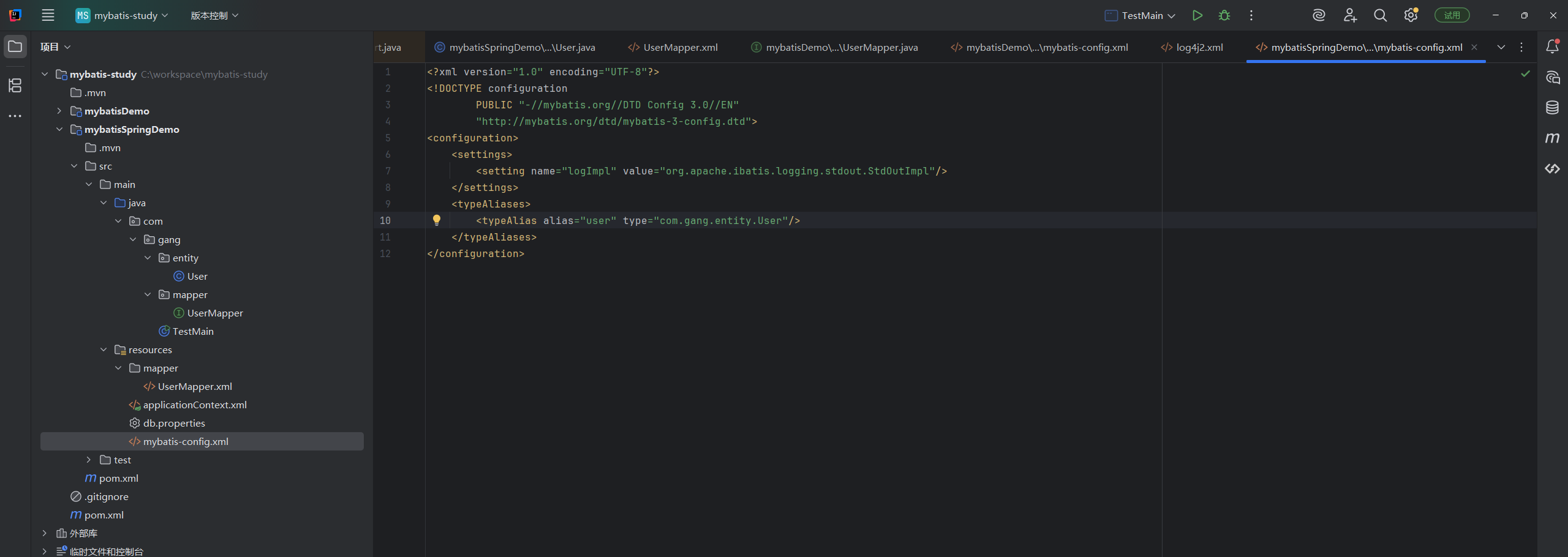Screen dimensions: 1568x557
Task: Select UserMapper.xml in resources mapper
Action: tap(195, 386)
